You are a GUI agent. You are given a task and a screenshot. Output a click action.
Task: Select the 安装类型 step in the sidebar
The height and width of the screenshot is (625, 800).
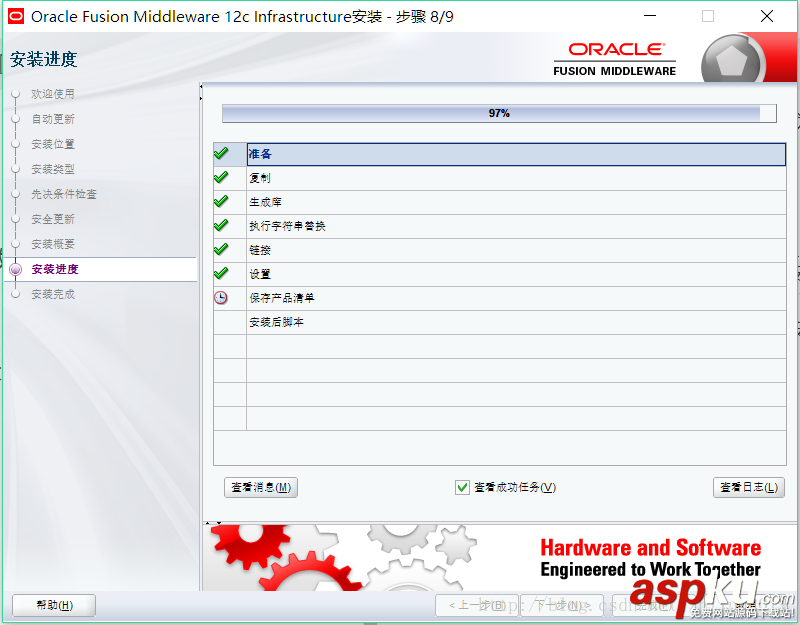point(53,169)
